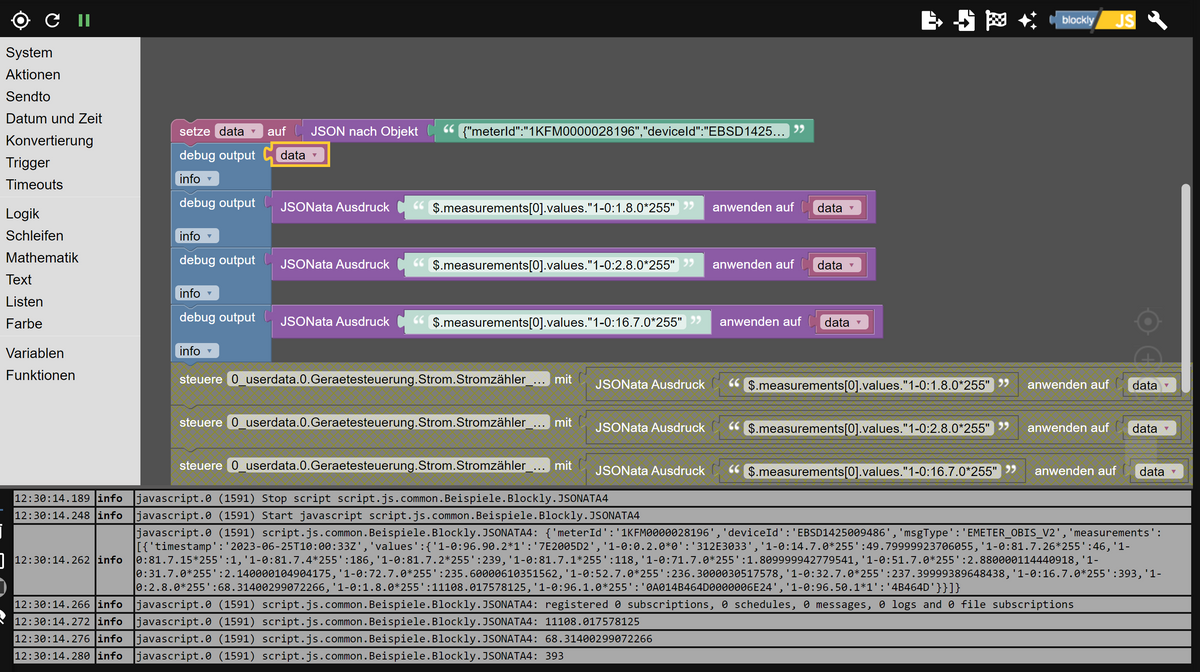The width and height of the screenshot is (1200, 672).
Task: Edit 1-0:1.8.0 expression in purple JSONata block
Action: tap(553, 208)
